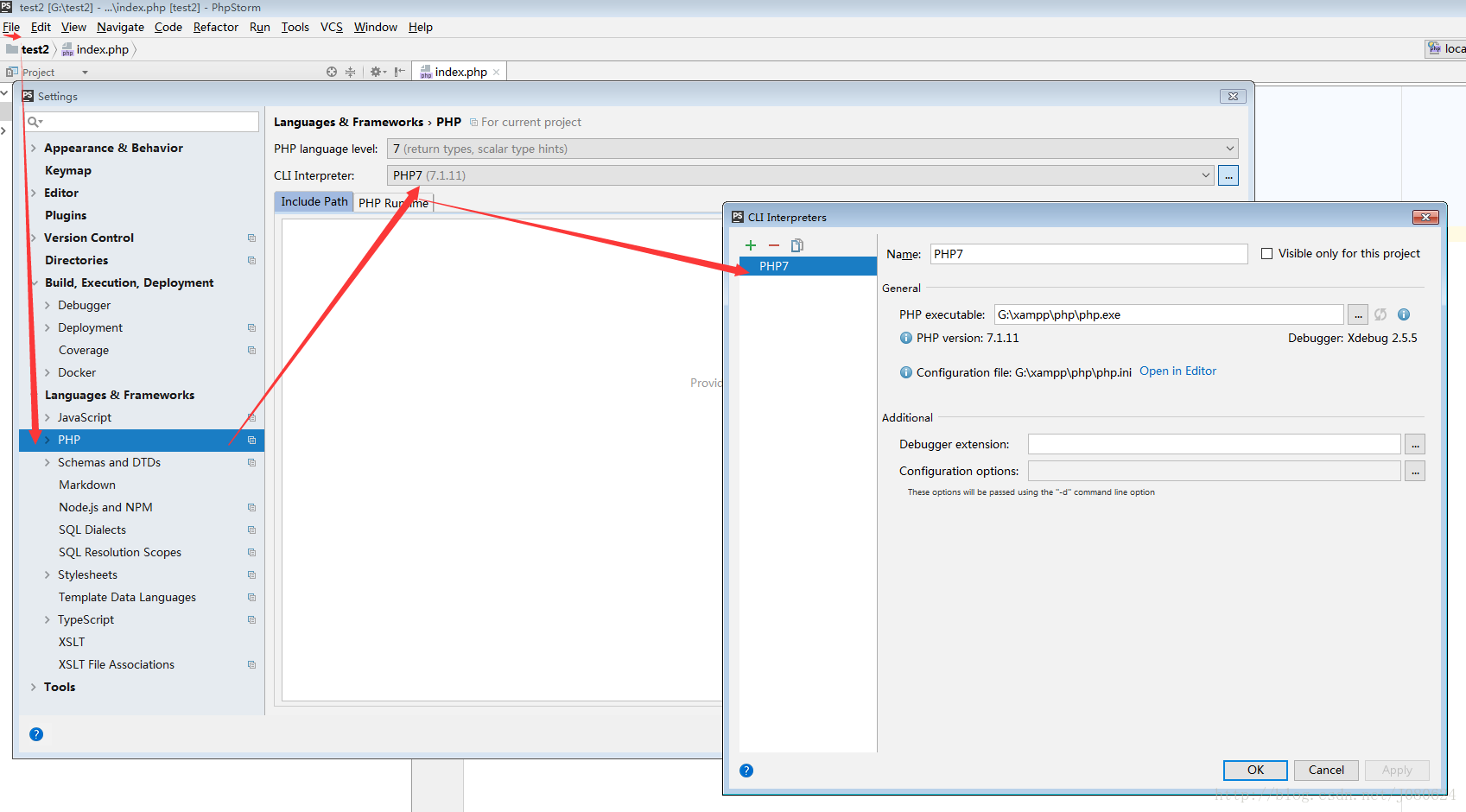Click project-level icon on Stylesheets row
The height and width of the screenshot is (812, 1466).
[251, 575]
